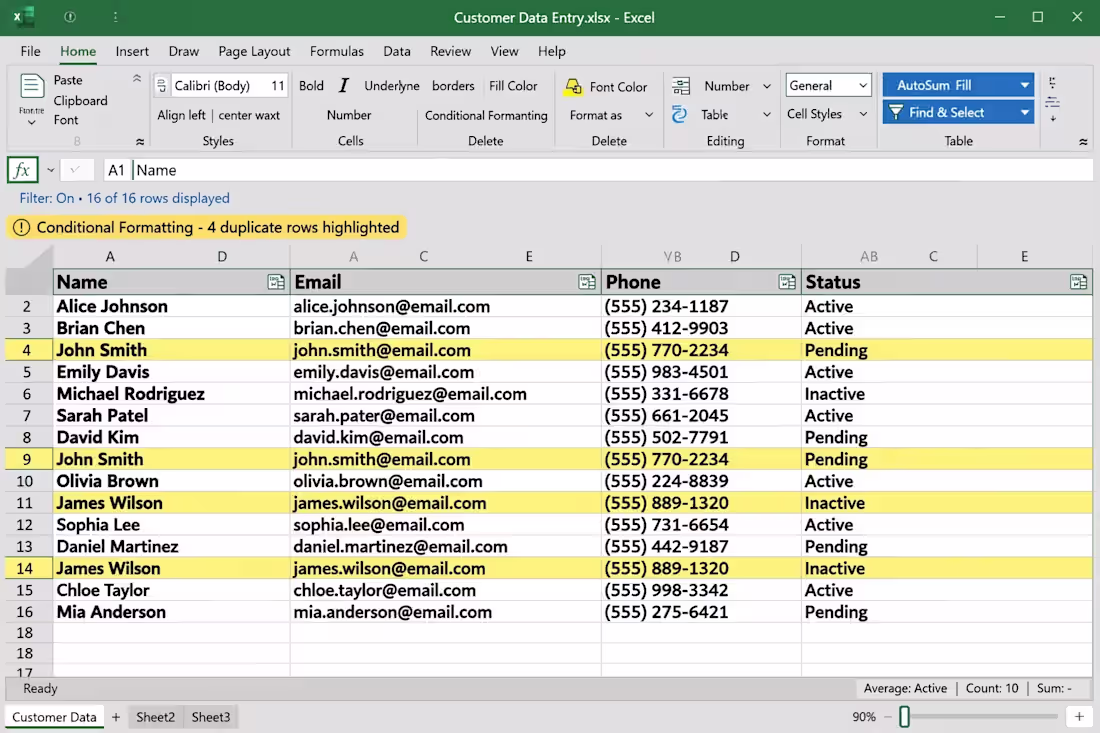Click the Count: 10 status bar entry
1100x733 pixels.
coord(991,688)
